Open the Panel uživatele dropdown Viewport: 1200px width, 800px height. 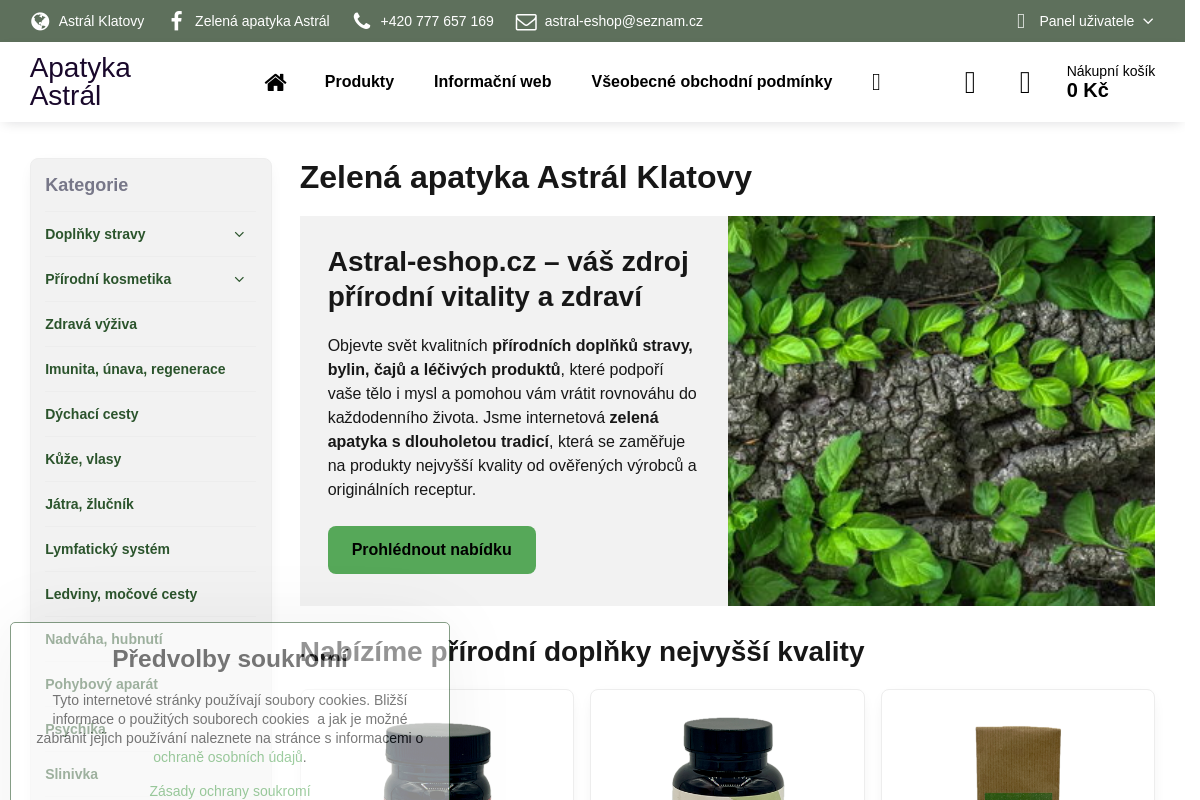[x=1087, y=21]
